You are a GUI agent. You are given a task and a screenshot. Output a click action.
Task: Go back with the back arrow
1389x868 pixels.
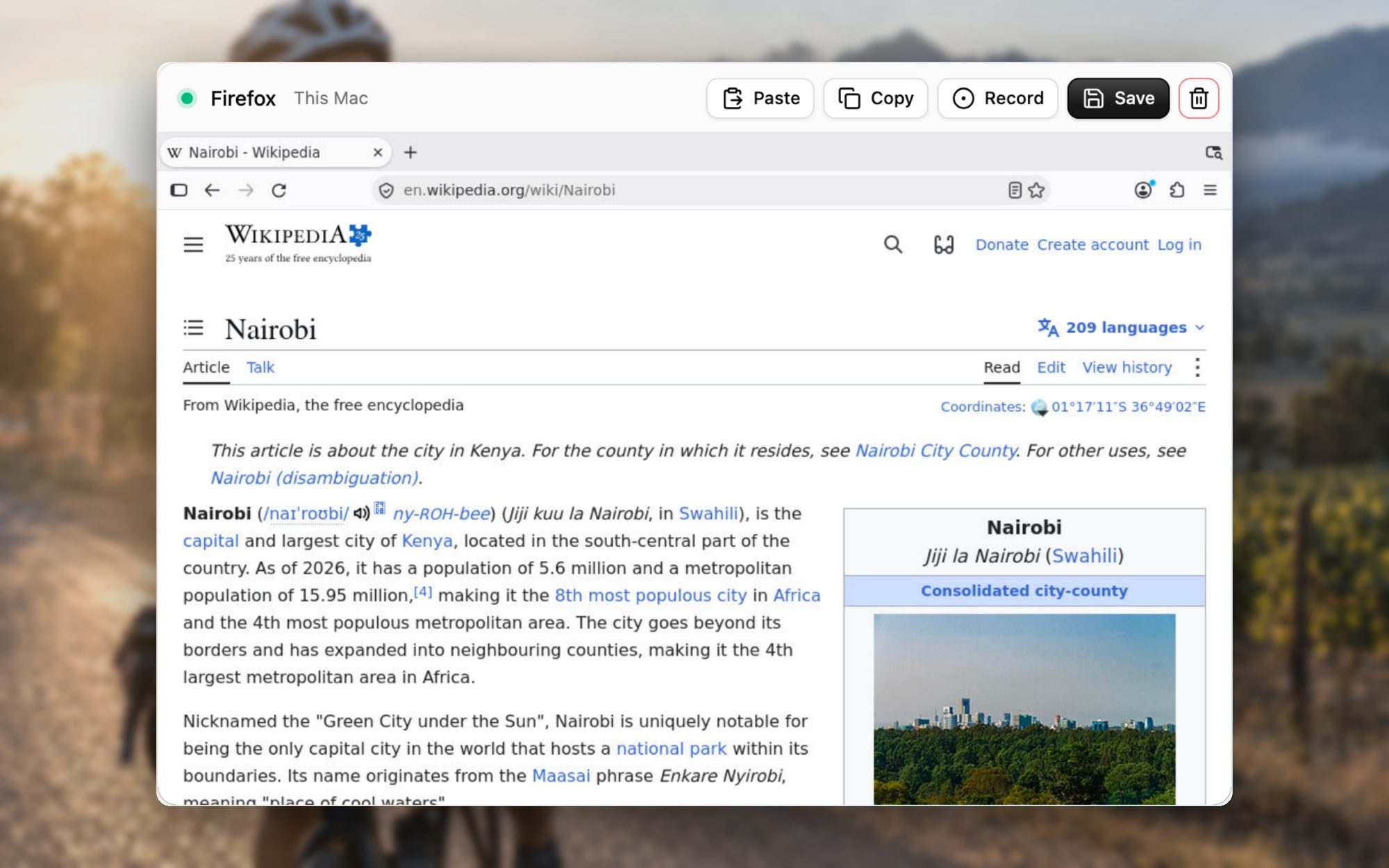coord(212,190)
